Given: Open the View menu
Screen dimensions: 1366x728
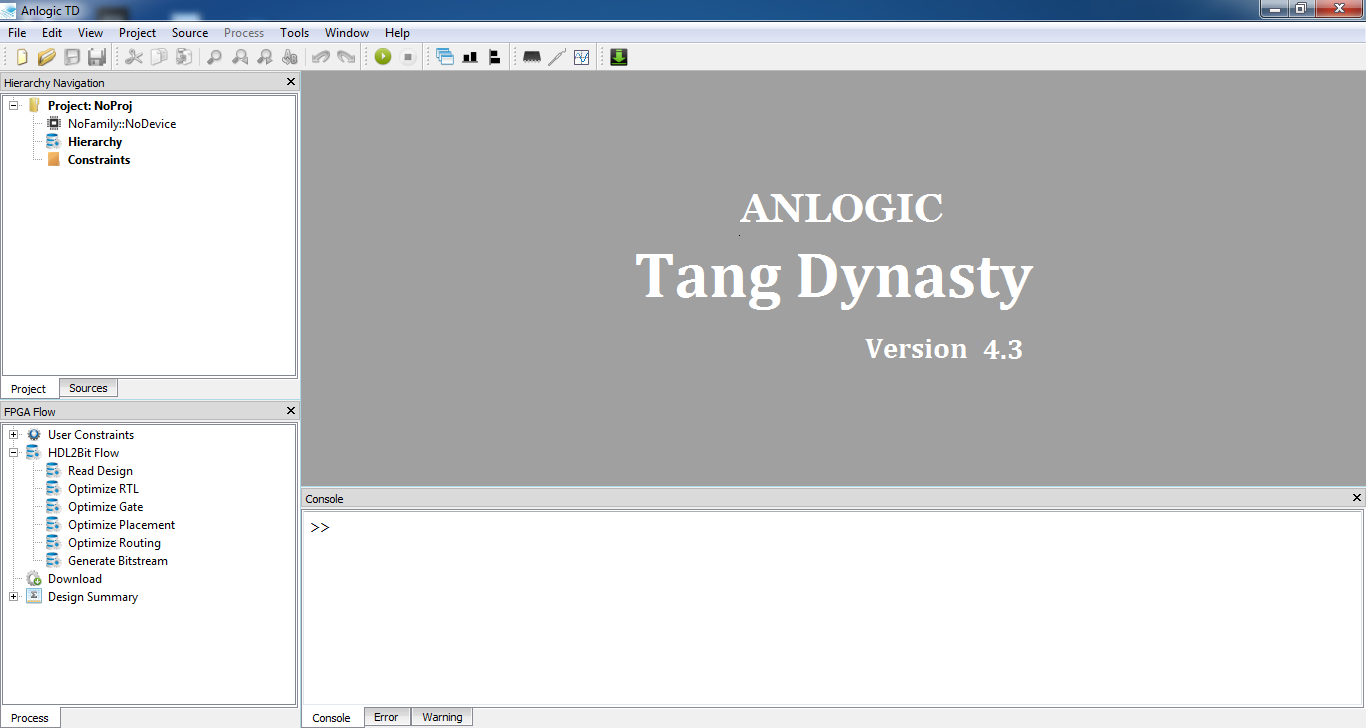Looking at the screenshot, I should click(90, 33).
